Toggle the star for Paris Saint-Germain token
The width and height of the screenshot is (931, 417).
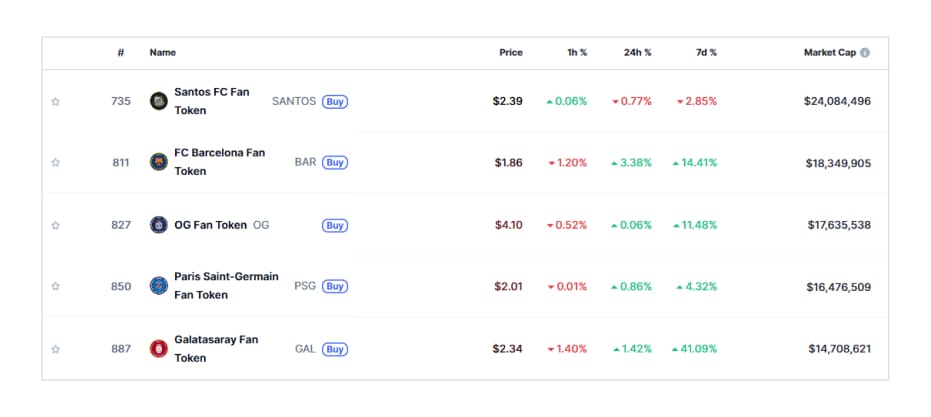click(56, 287)
